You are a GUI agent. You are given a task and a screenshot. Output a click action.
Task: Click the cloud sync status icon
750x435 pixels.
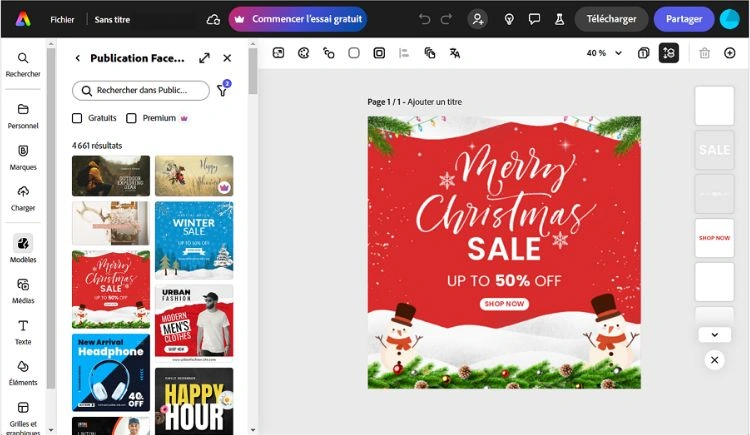(213, 20)
